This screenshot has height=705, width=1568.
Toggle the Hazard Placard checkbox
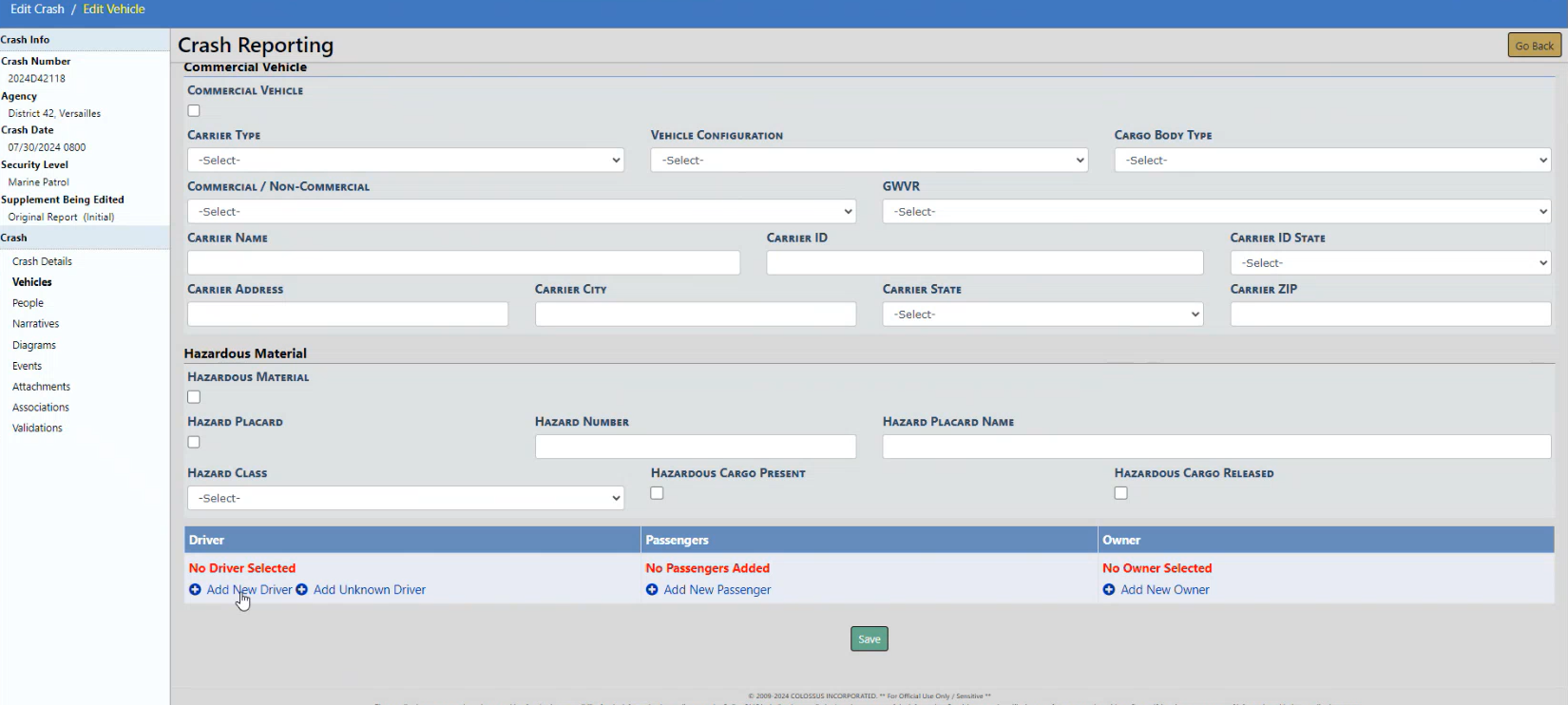coord(194,442)
